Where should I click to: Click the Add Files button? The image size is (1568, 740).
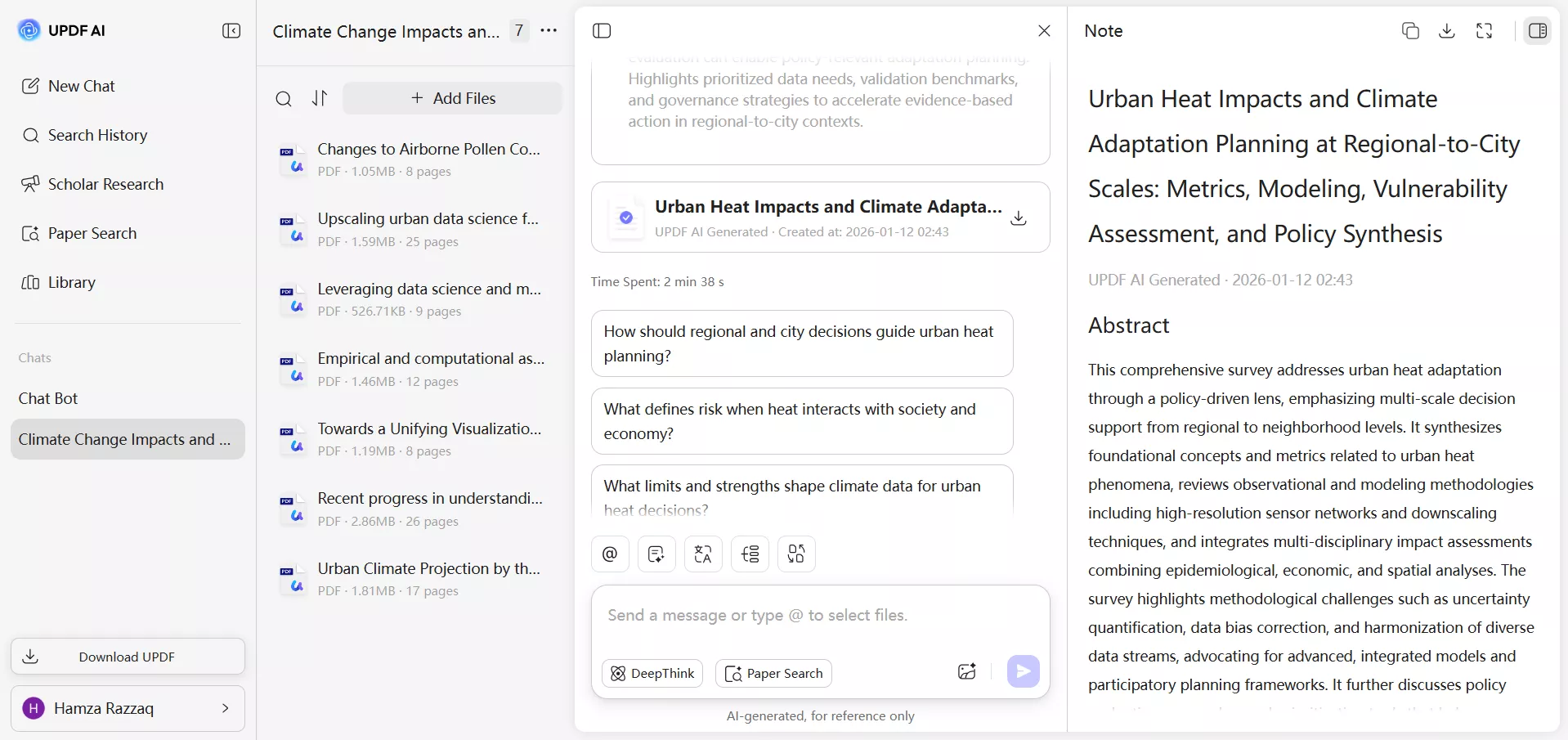[453, 98]
